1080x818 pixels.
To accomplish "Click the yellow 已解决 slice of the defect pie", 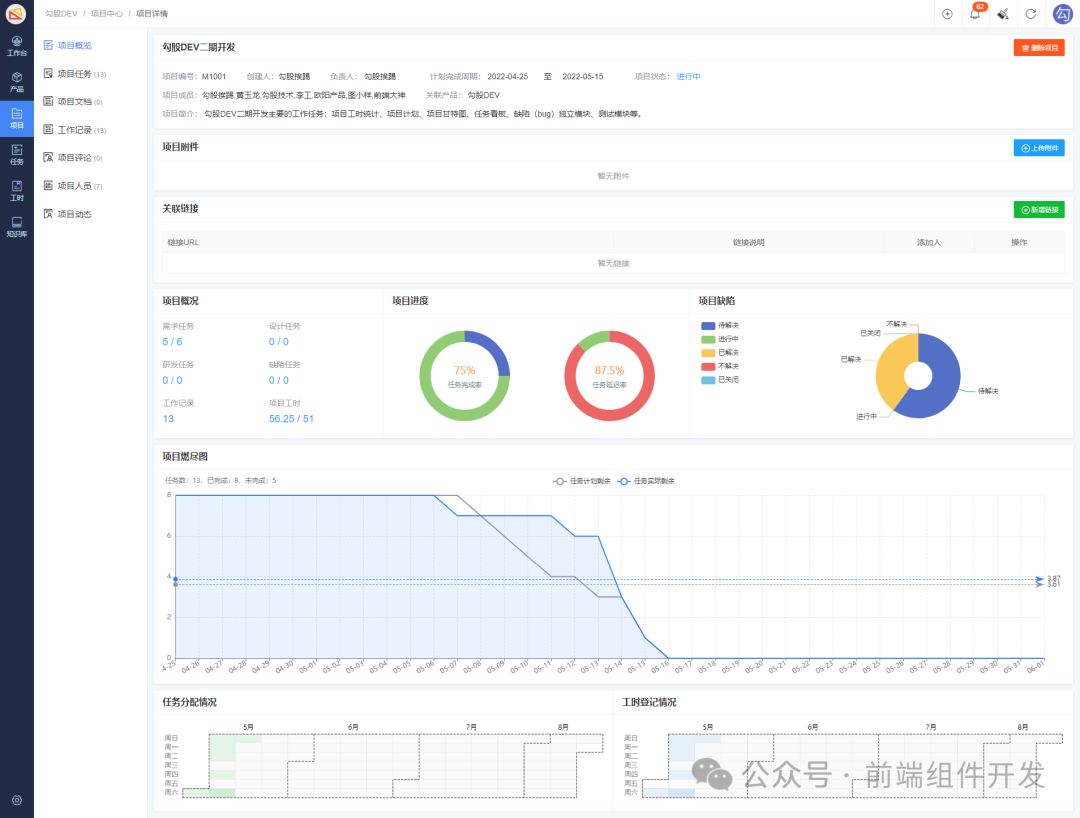I will click(x=893, y=368).
